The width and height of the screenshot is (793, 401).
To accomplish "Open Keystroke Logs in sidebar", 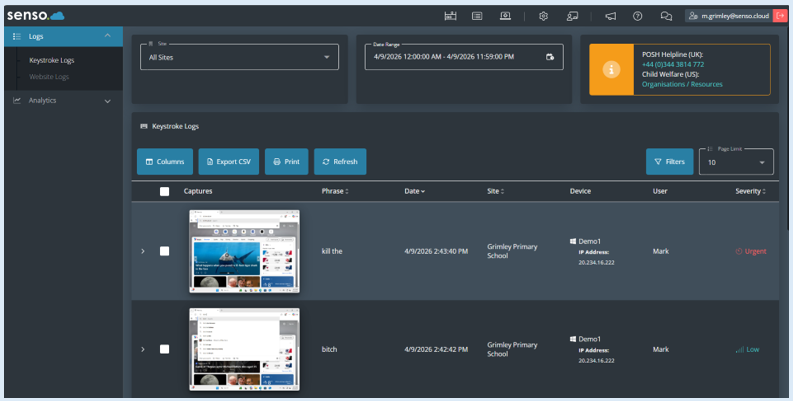I will tap(52, 60).
